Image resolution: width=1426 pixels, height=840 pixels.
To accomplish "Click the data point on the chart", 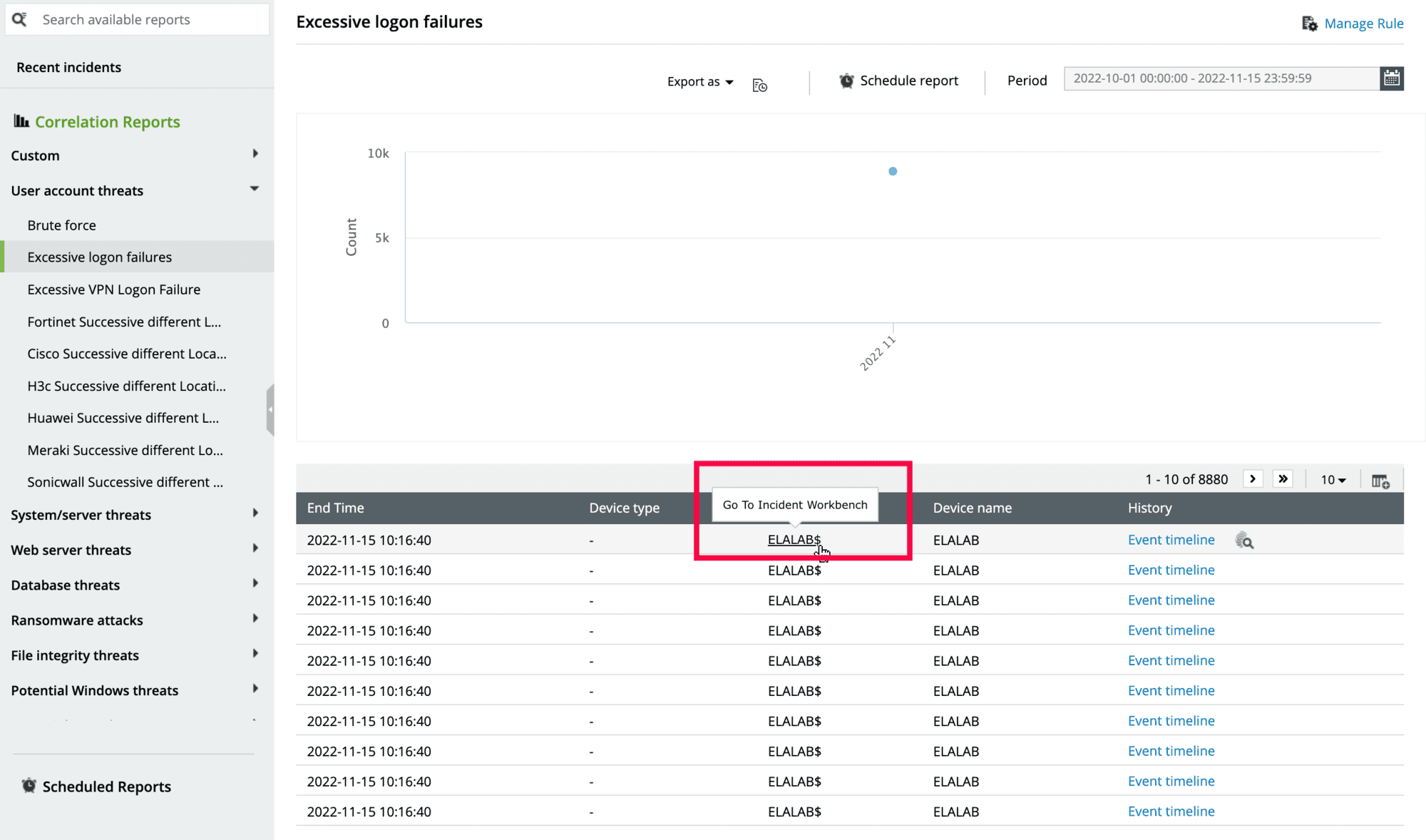I will (893, 171).
